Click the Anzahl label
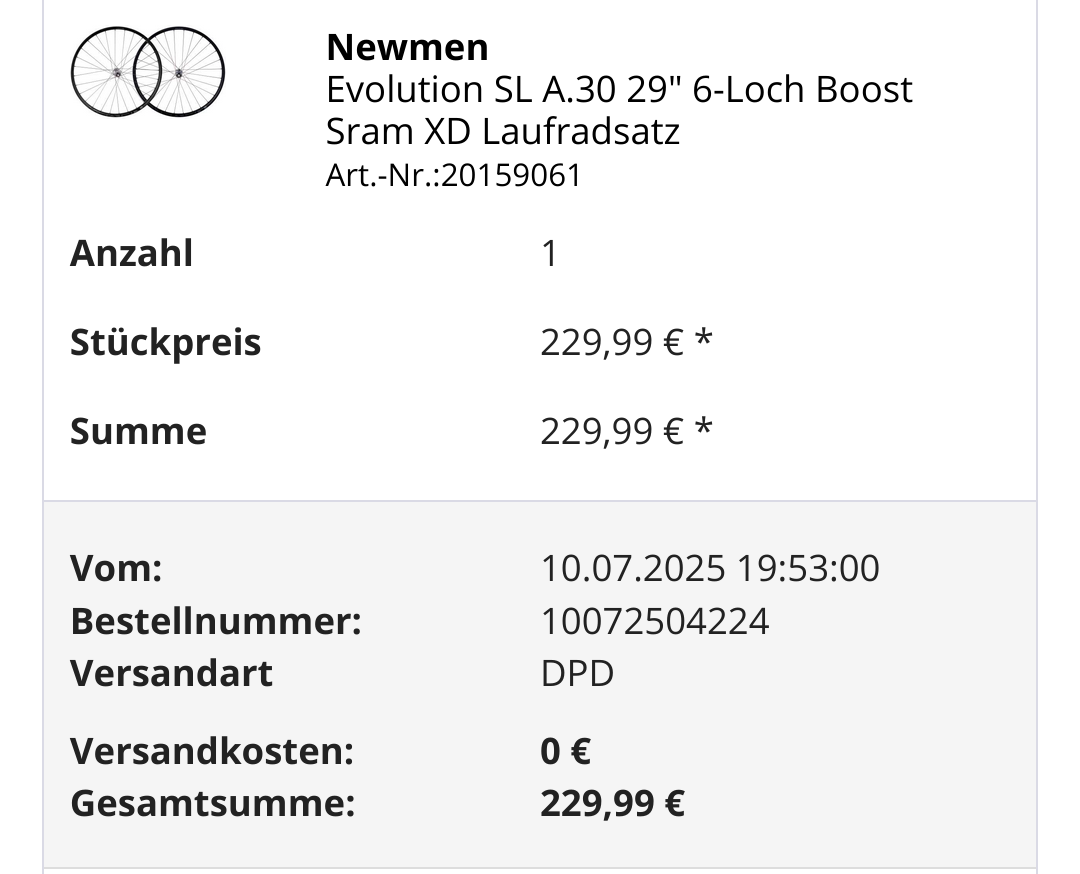Image resolution: width=1080 pixels, height=874 pixels. point(131,254)
